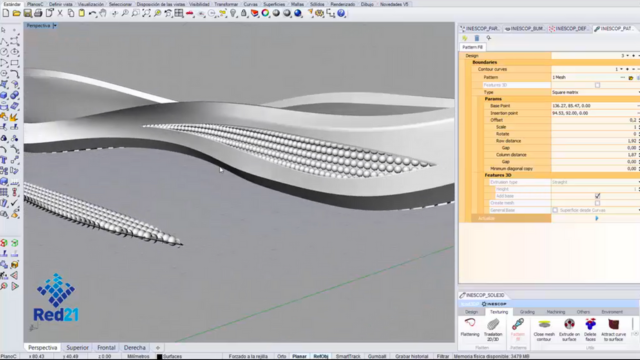This screenshot has height=360, width=640.
Task: Click the Close mesh contour tool
Action: pyautogui.click(x=544, y=330)
